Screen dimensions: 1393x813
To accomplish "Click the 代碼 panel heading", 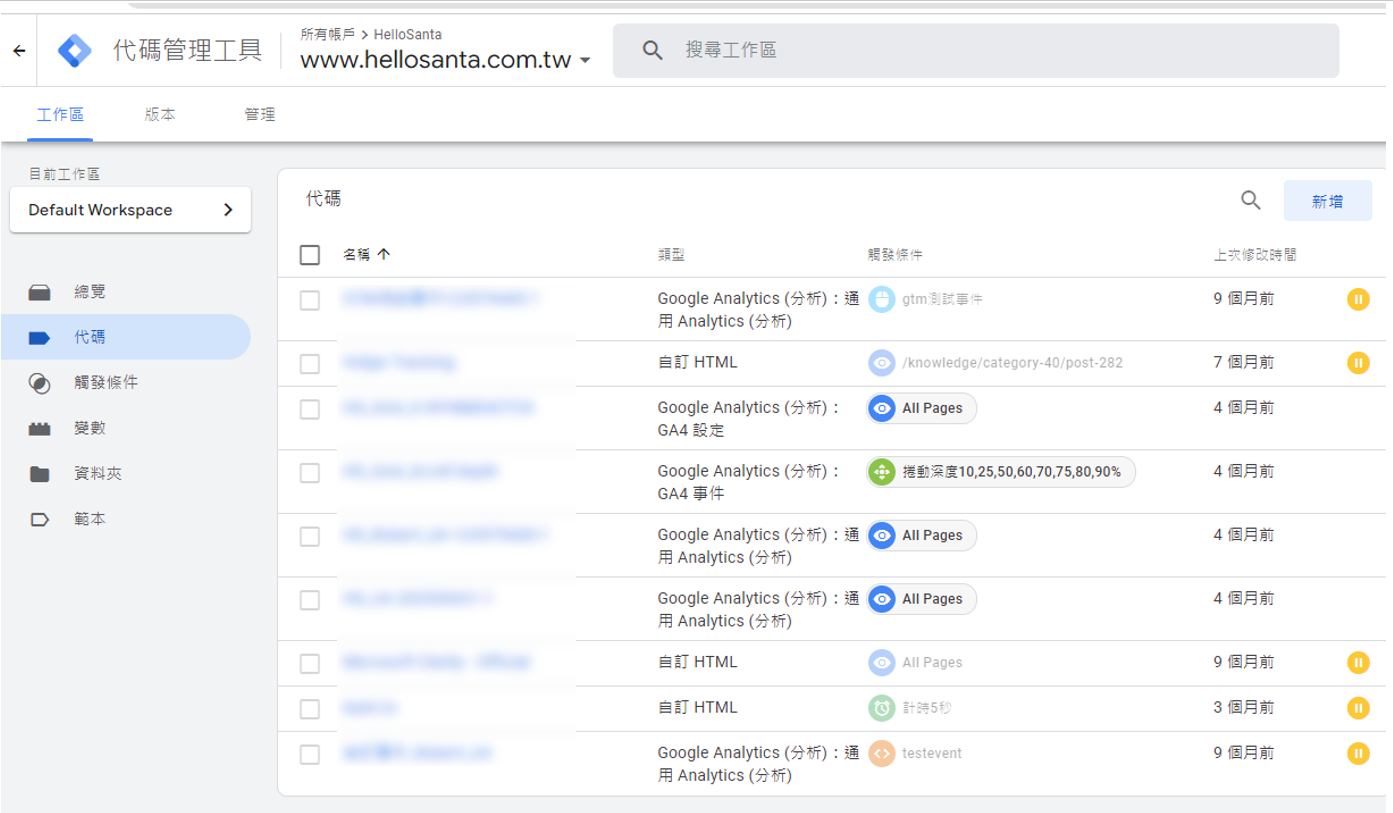I will point(324,199).
